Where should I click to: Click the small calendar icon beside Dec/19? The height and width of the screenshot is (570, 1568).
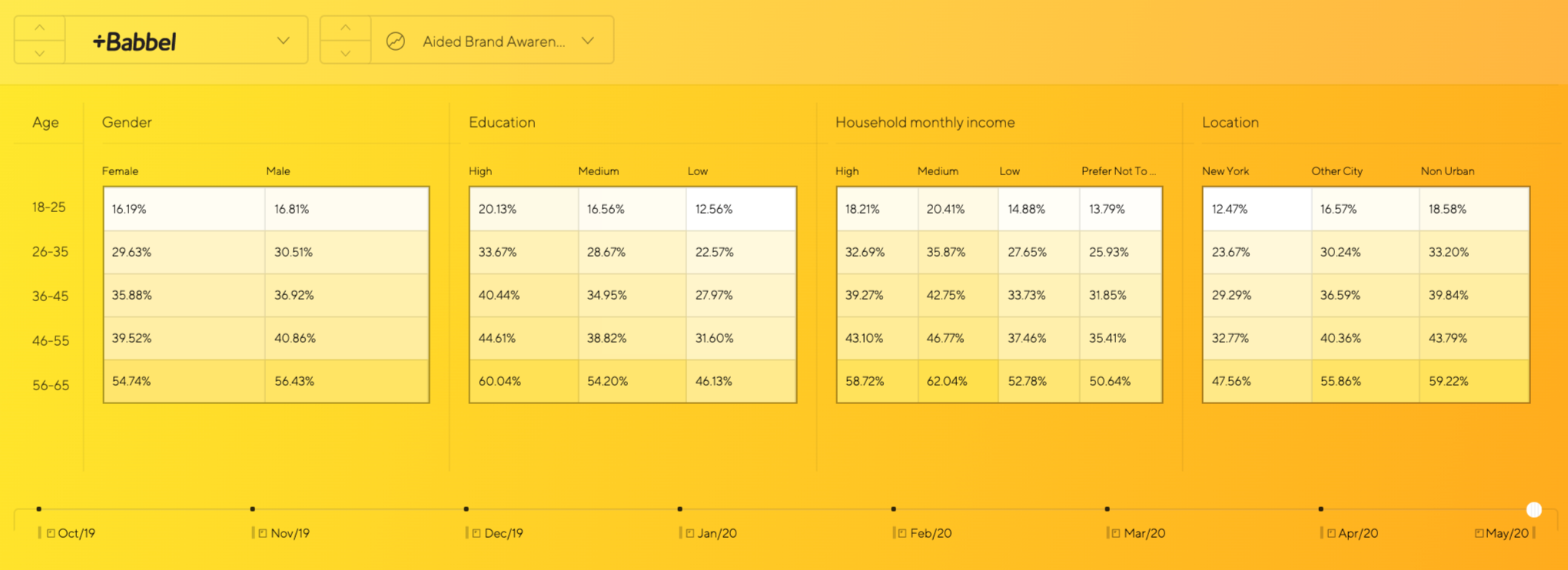(477, 533)
